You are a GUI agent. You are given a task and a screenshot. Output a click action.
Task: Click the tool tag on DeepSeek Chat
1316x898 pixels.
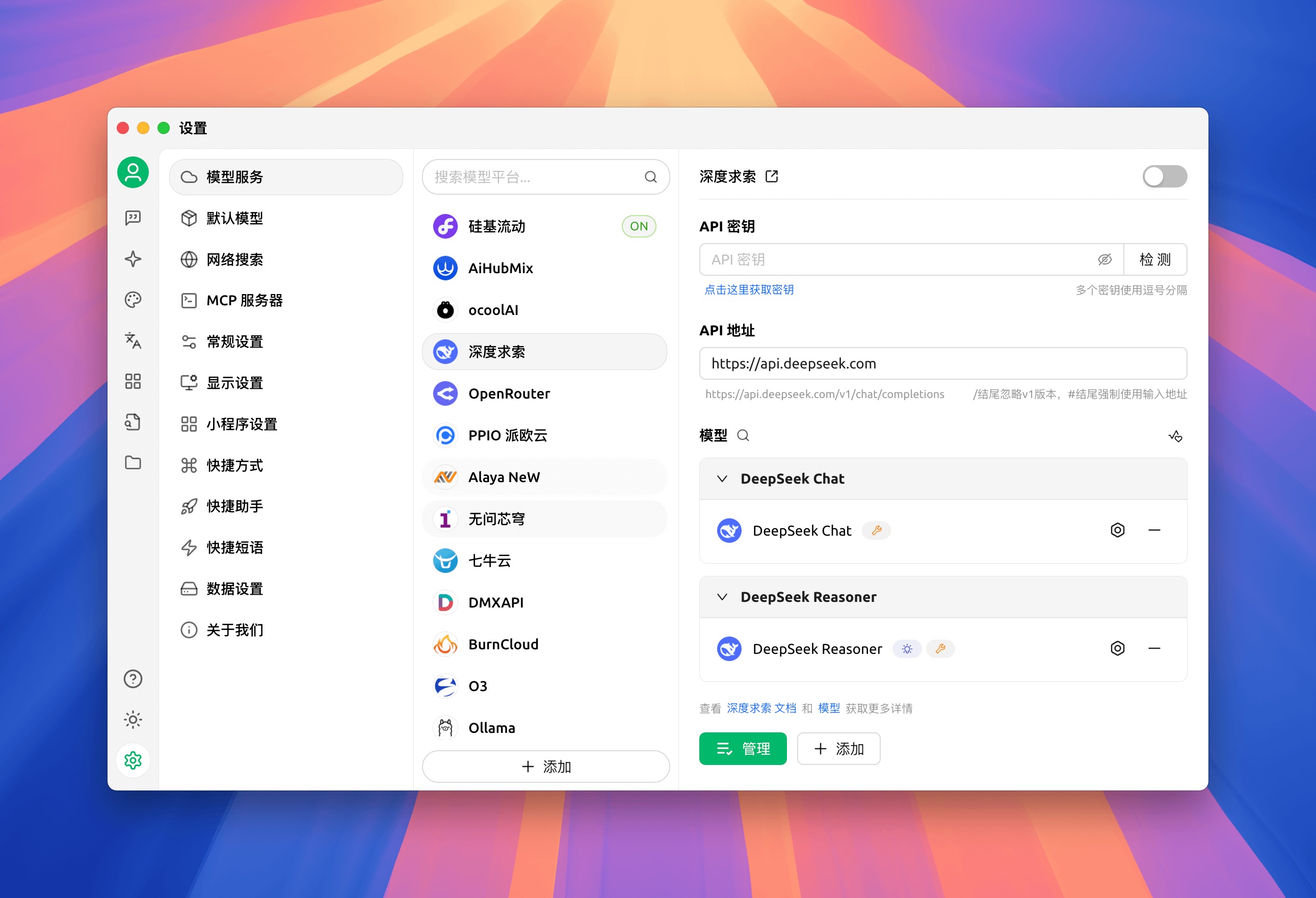click(877, 531)
